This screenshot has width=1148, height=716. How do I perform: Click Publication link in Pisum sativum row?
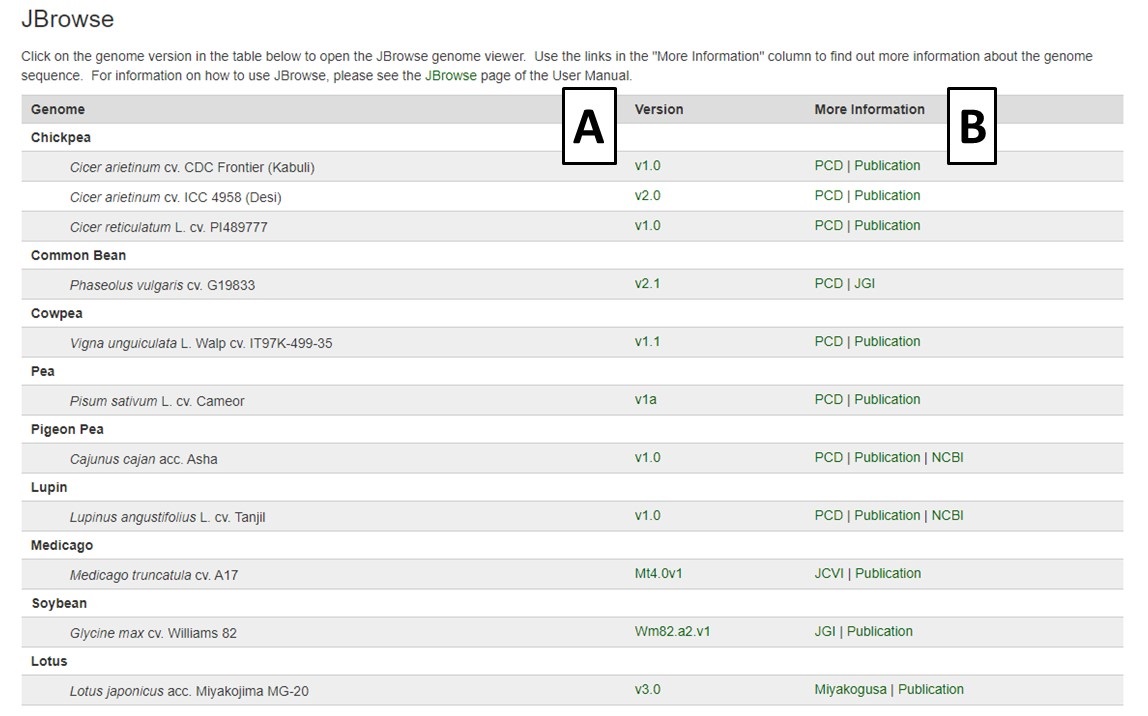pyautogui.click(x=887, y=399)
